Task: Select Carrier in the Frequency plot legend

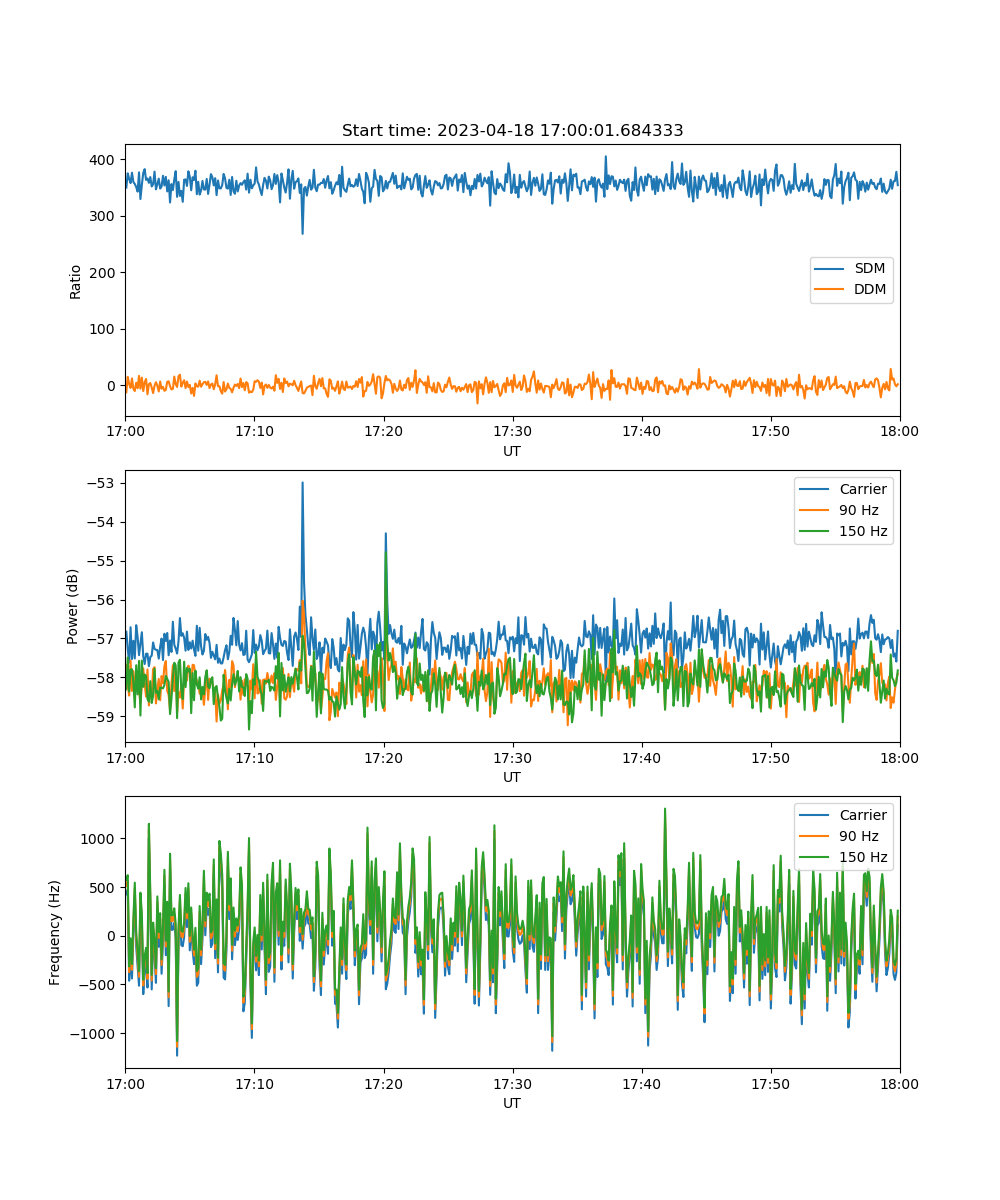Action: tap(863, 815)
